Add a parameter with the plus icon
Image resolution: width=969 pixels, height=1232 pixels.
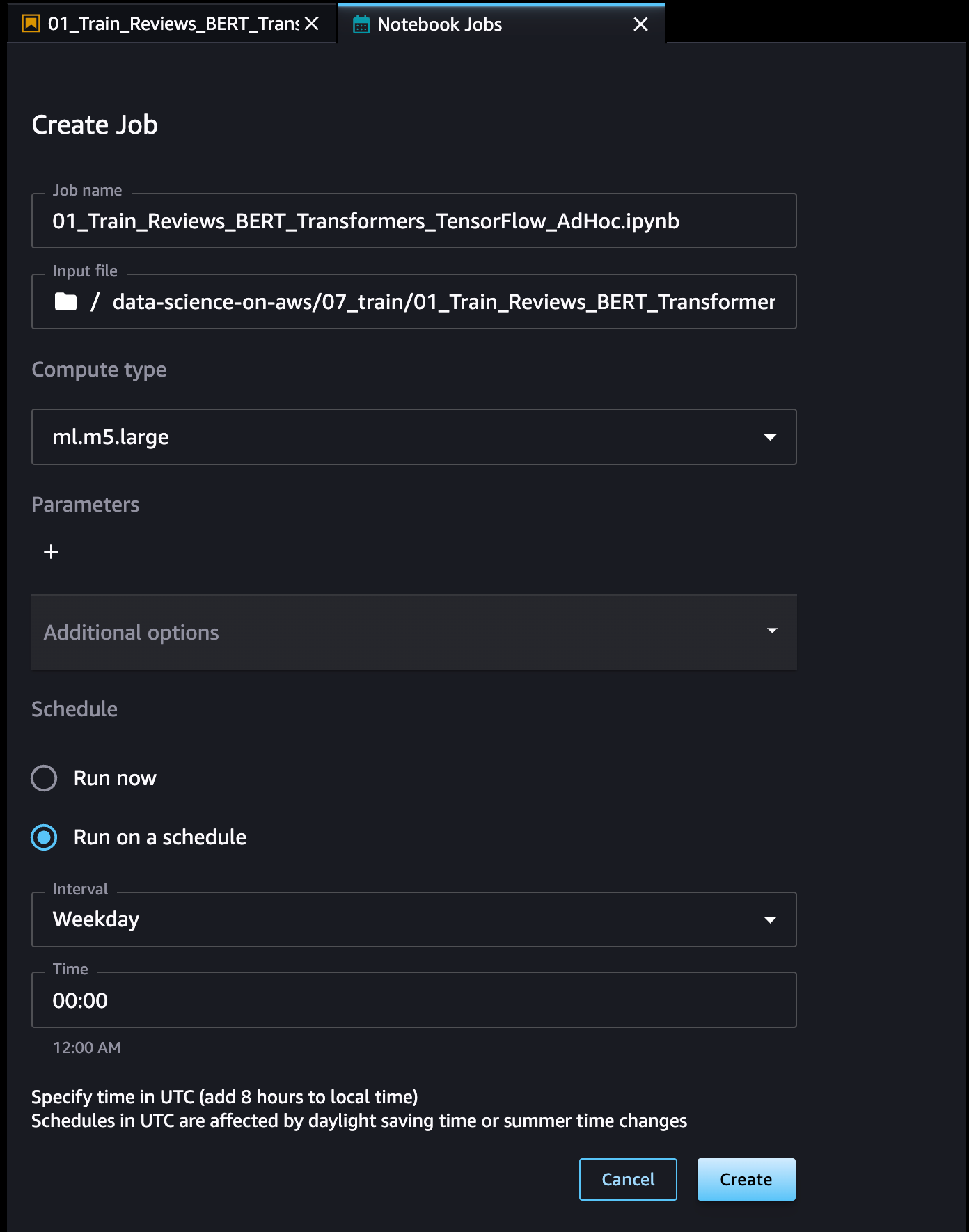pyautogui.click(x=51, y=552)
